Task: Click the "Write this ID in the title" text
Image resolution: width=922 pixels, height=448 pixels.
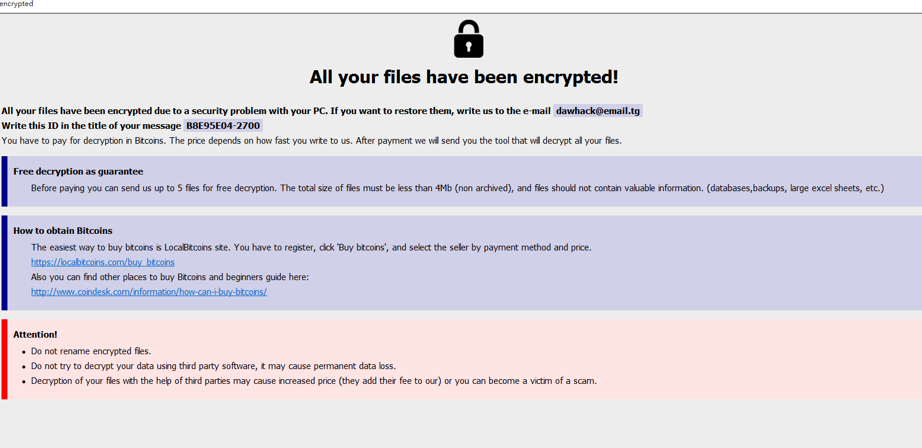Action: click(x=91, y=126)
